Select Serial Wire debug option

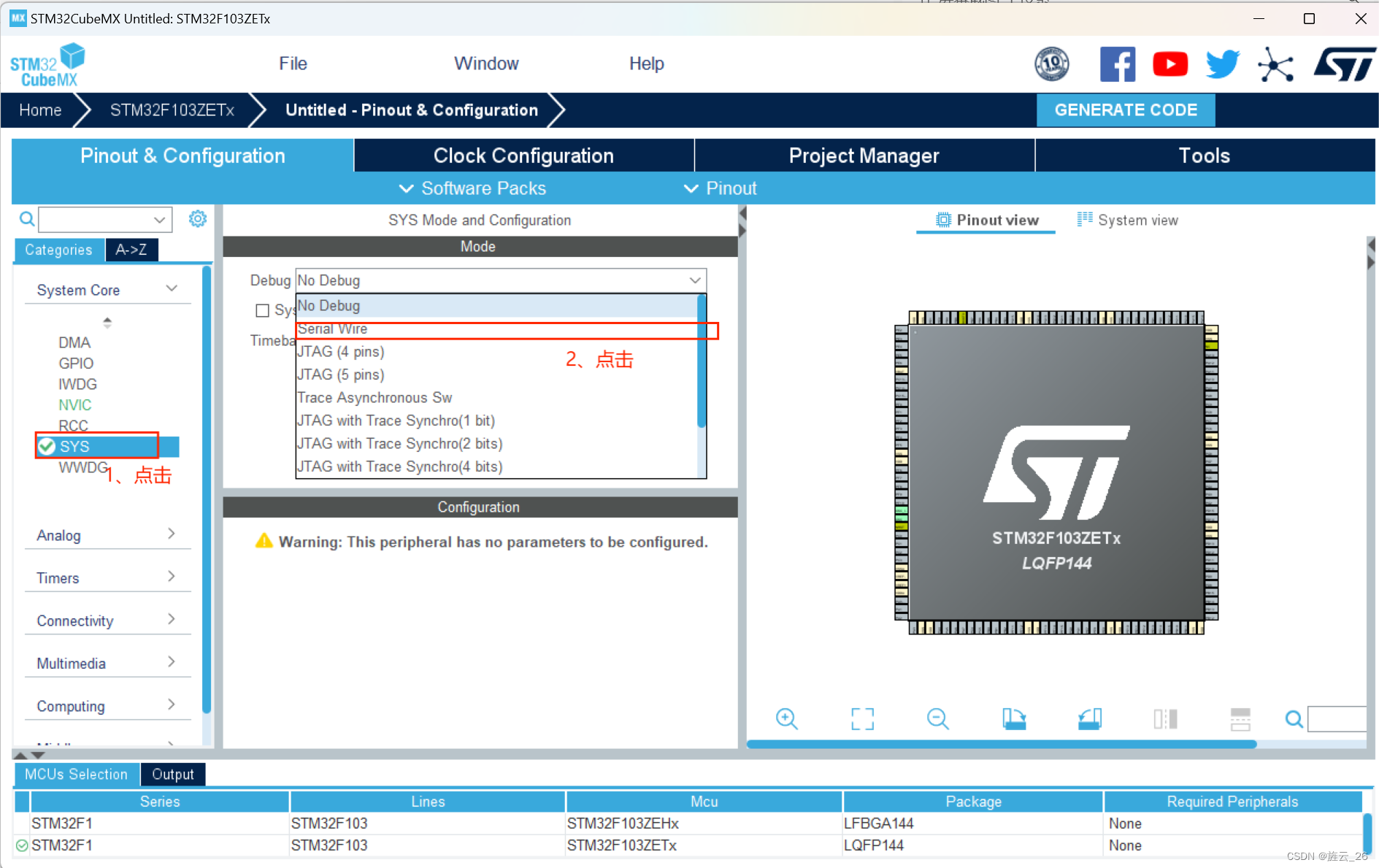(x=496, y=329)
